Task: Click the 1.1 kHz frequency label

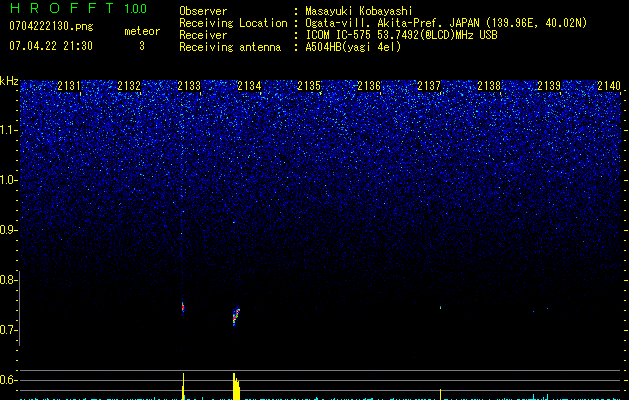Action: click(8, 130)
